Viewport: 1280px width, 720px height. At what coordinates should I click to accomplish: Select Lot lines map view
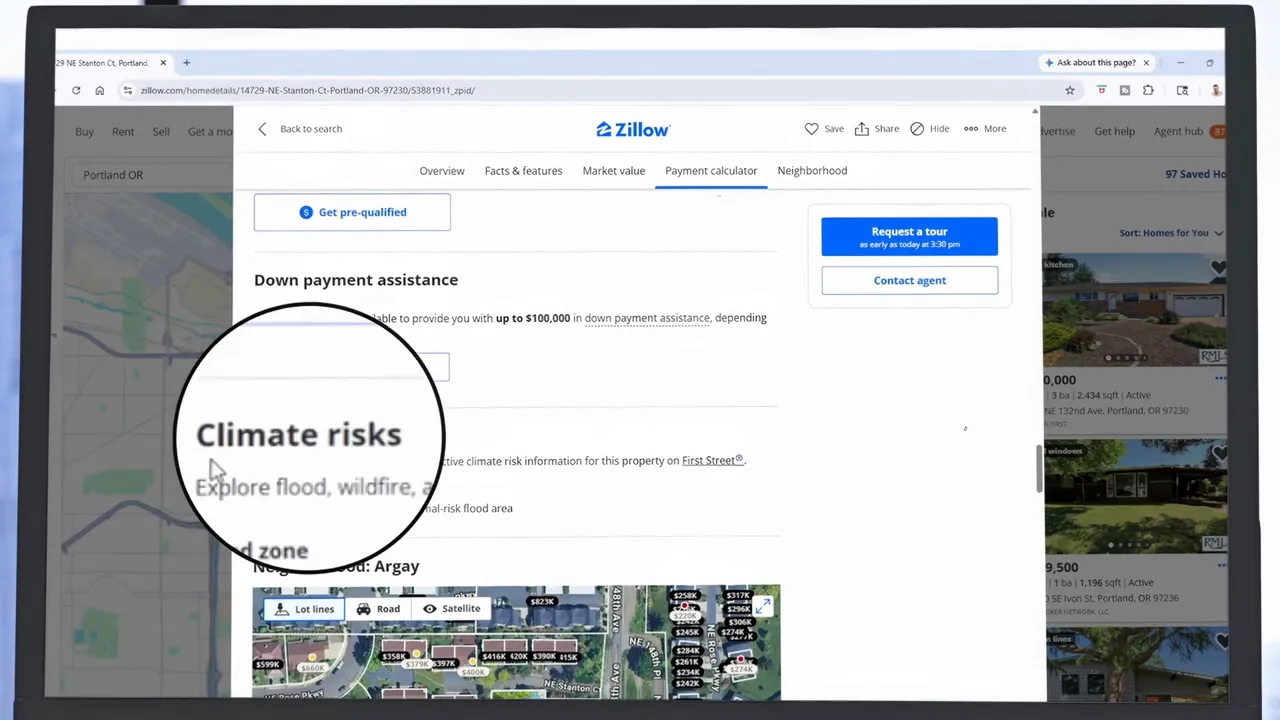304,609
